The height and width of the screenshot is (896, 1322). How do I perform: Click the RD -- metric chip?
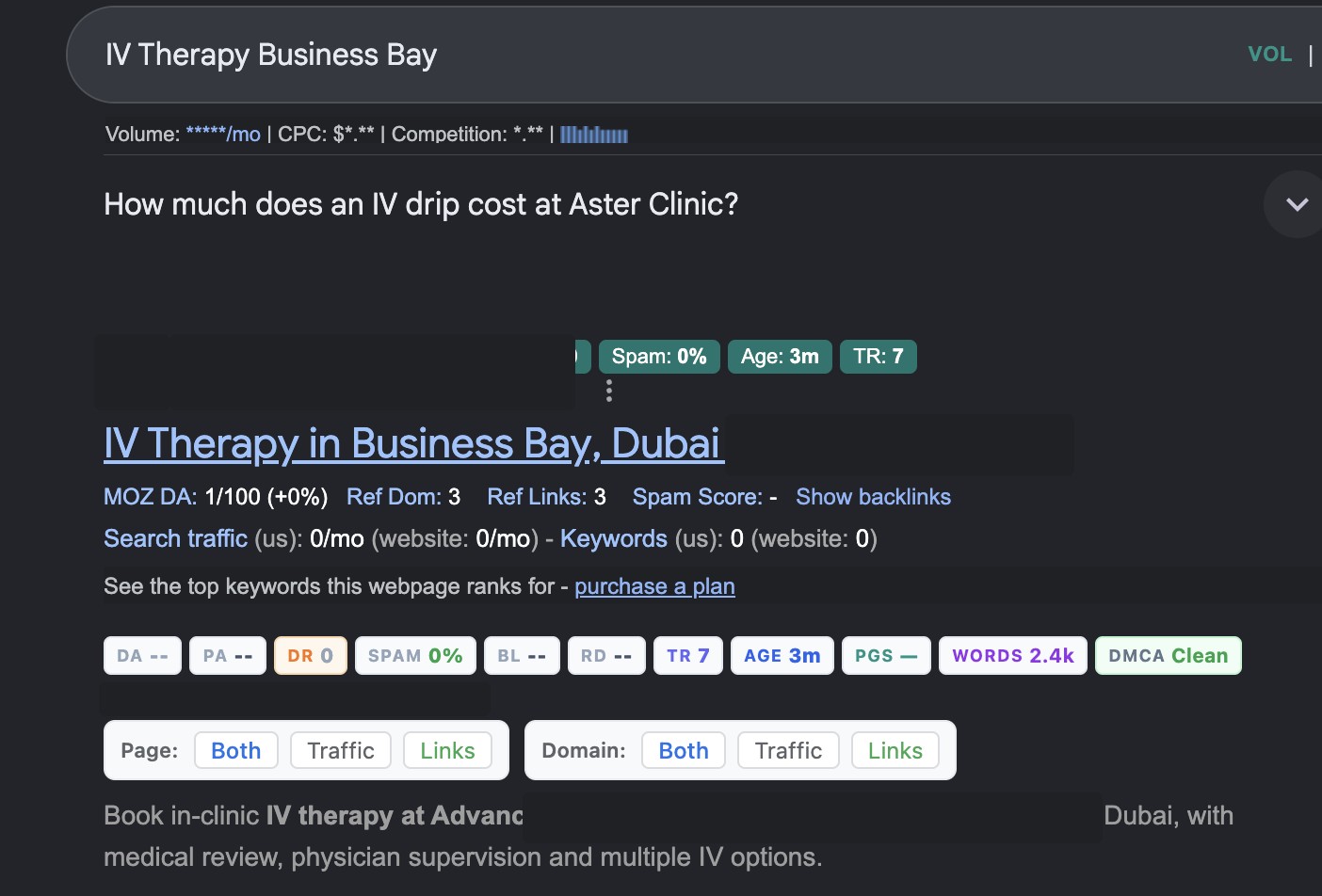[606, 656]
